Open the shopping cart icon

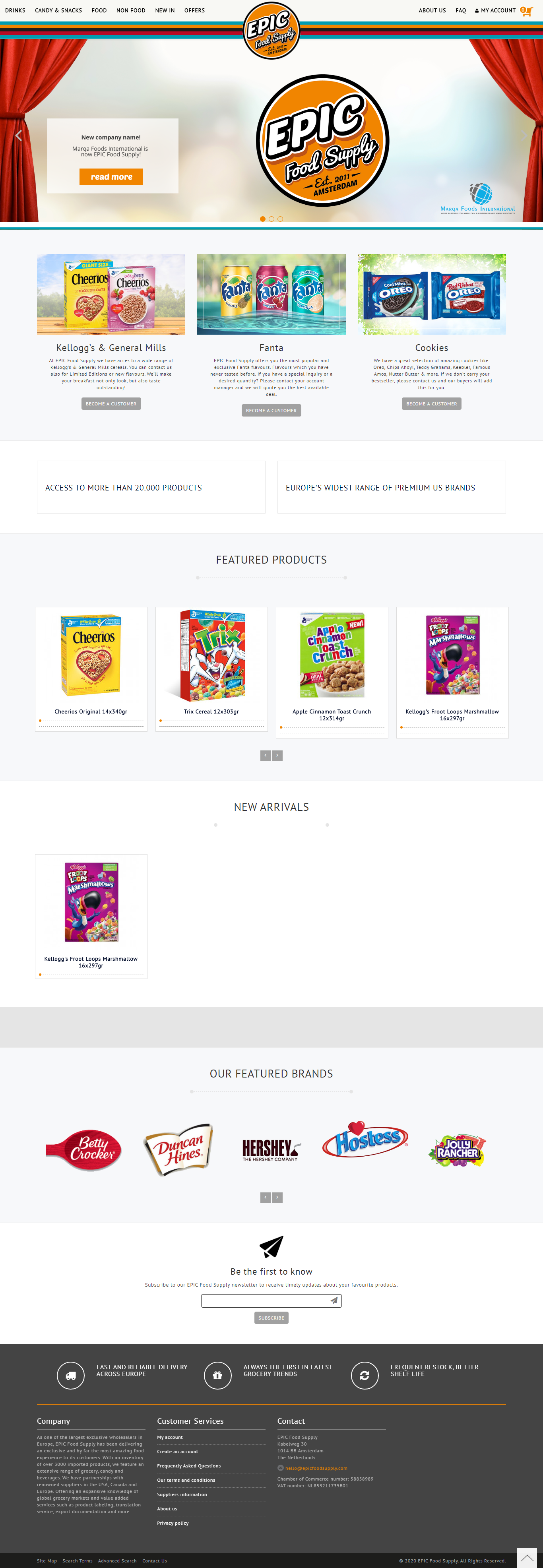(526, 10)
